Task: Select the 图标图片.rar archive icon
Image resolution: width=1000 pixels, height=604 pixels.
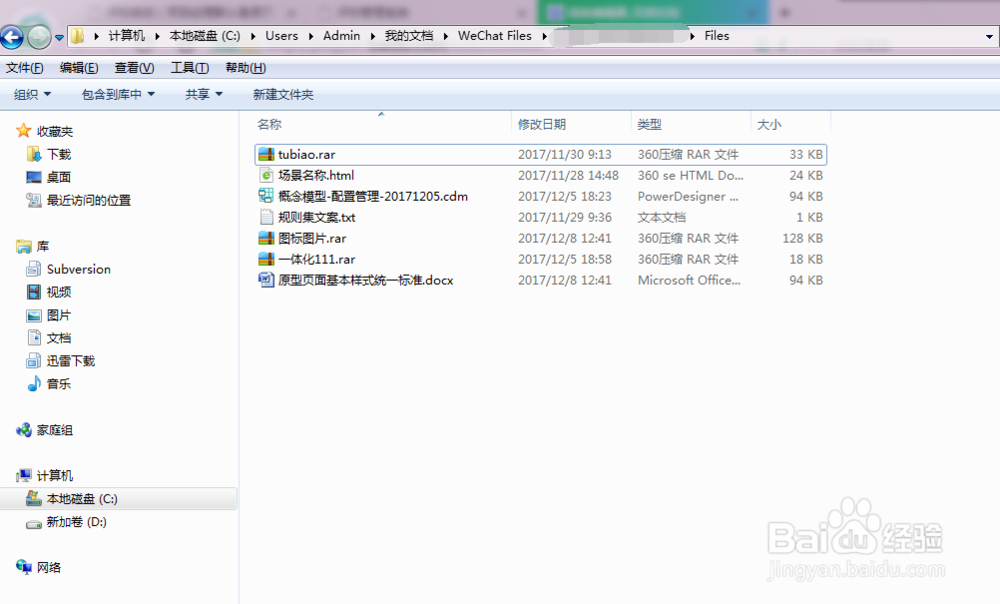Action: [266, 238]
